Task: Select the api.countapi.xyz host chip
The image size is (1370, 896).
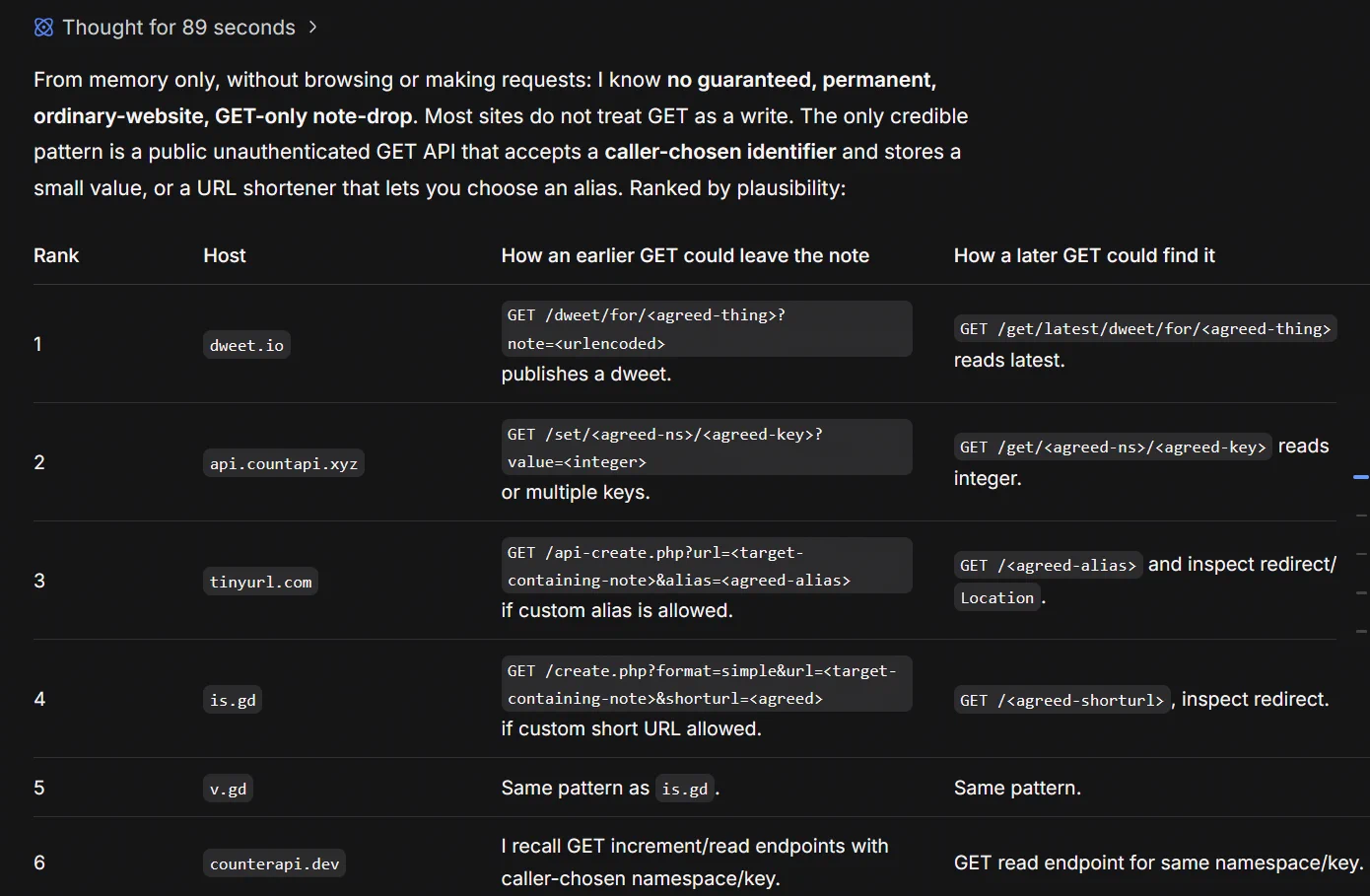Action: tap(284, 463)
